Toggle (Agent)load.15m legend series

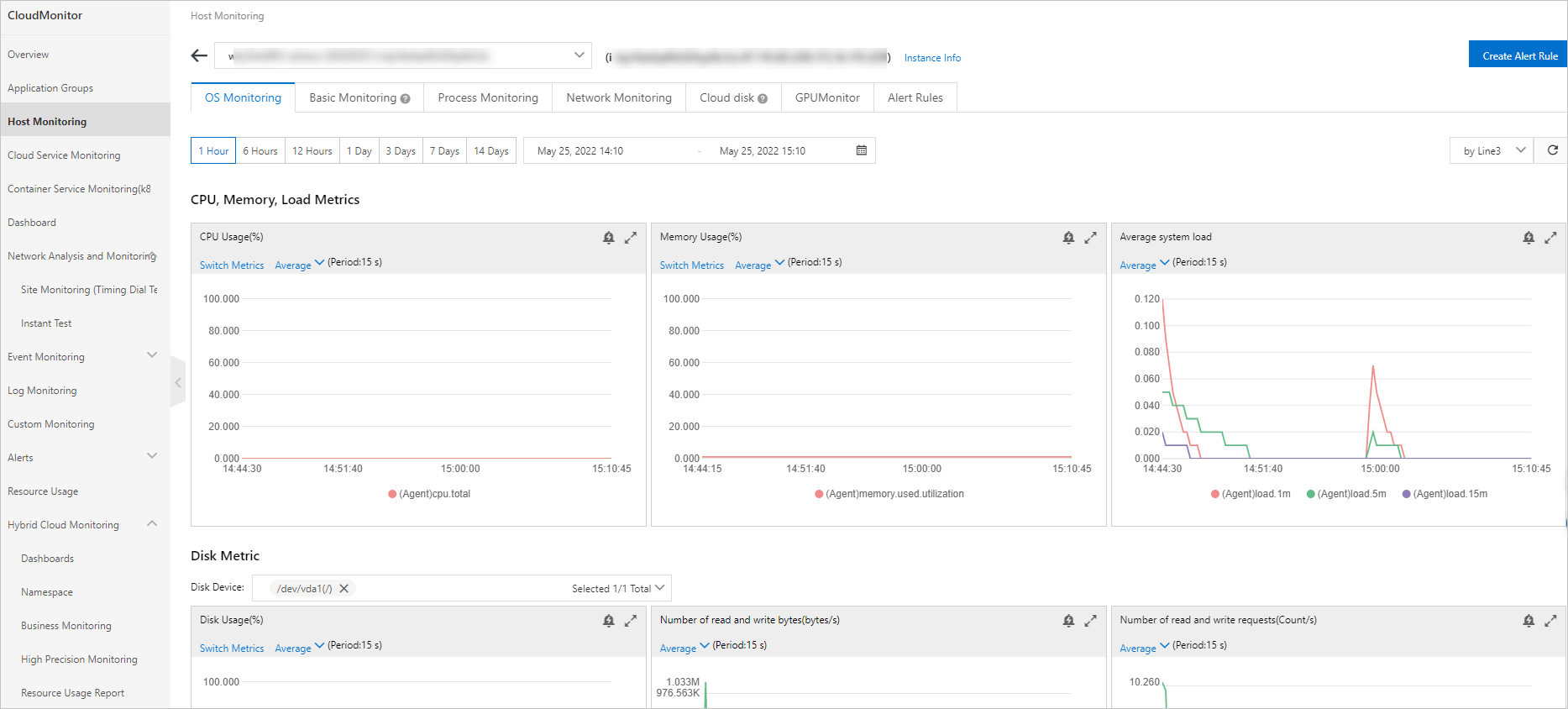pyautogui.click(x=1445, y=494)
